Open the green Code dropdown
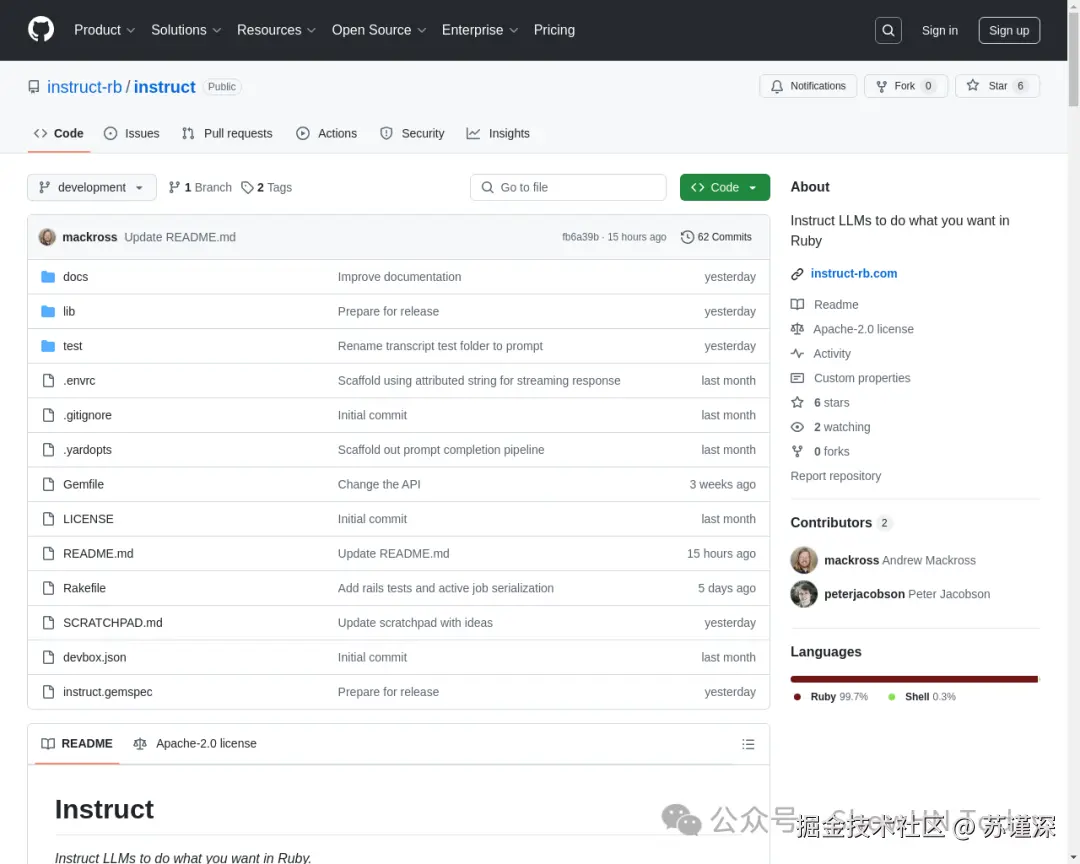 click(725, 187)
